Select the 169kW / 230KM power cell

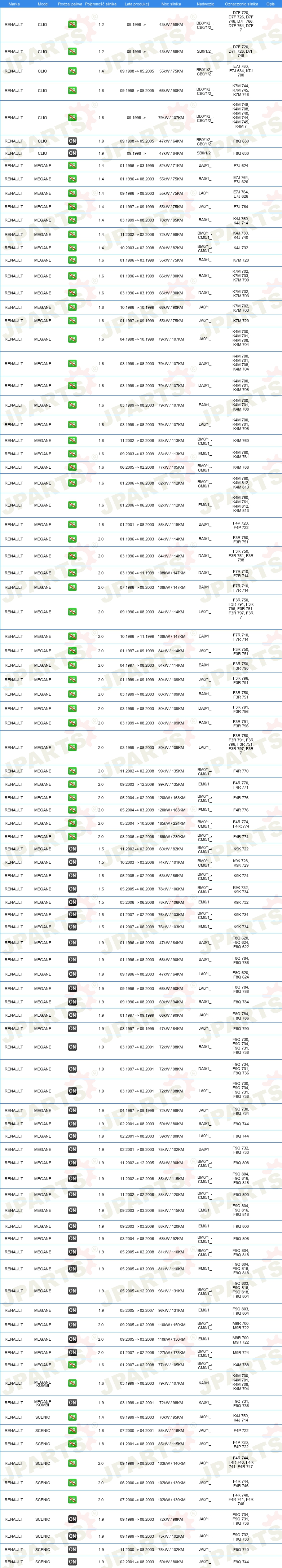coord(171,837)
